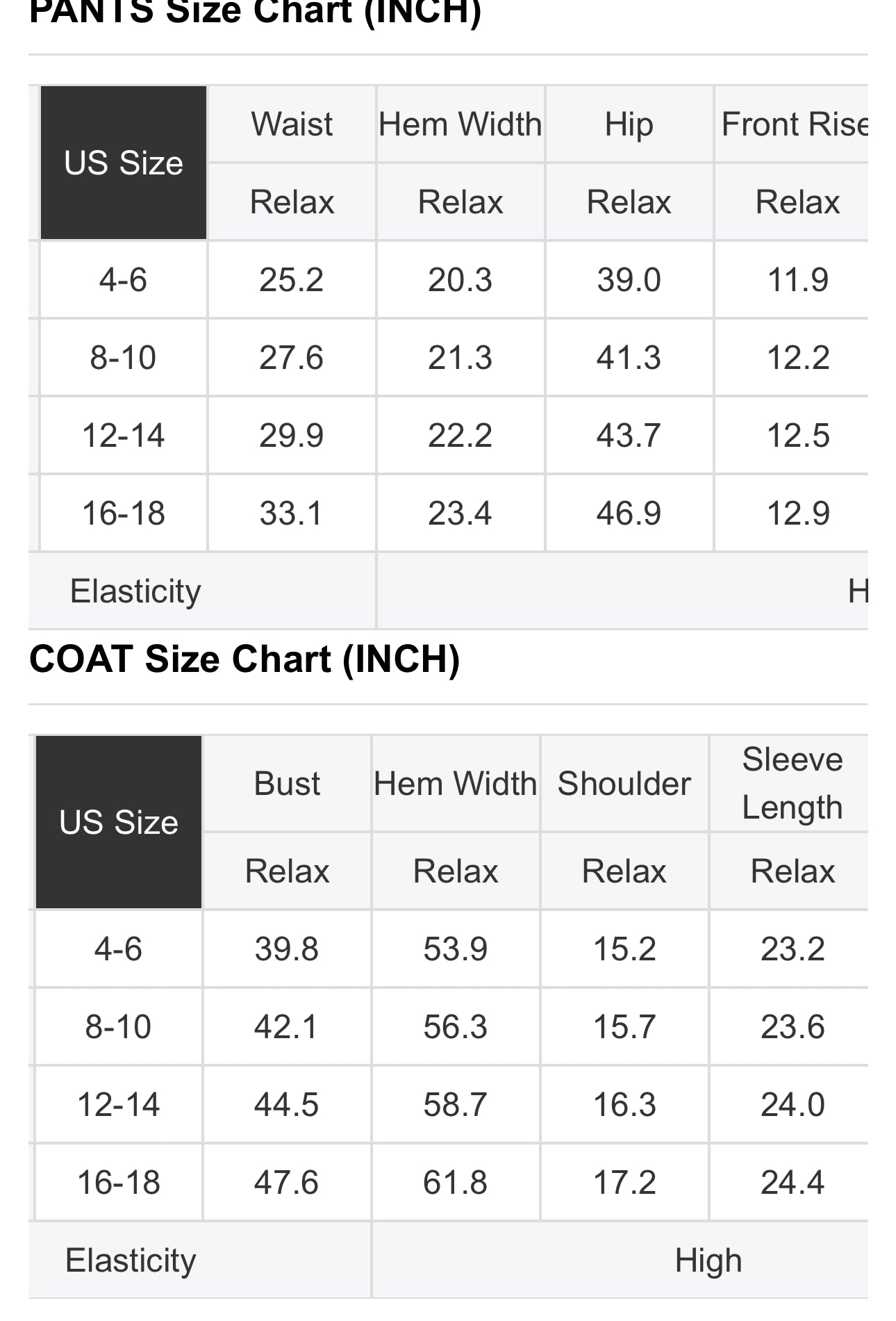Select the pants waist value 33.1

(292, 514)
